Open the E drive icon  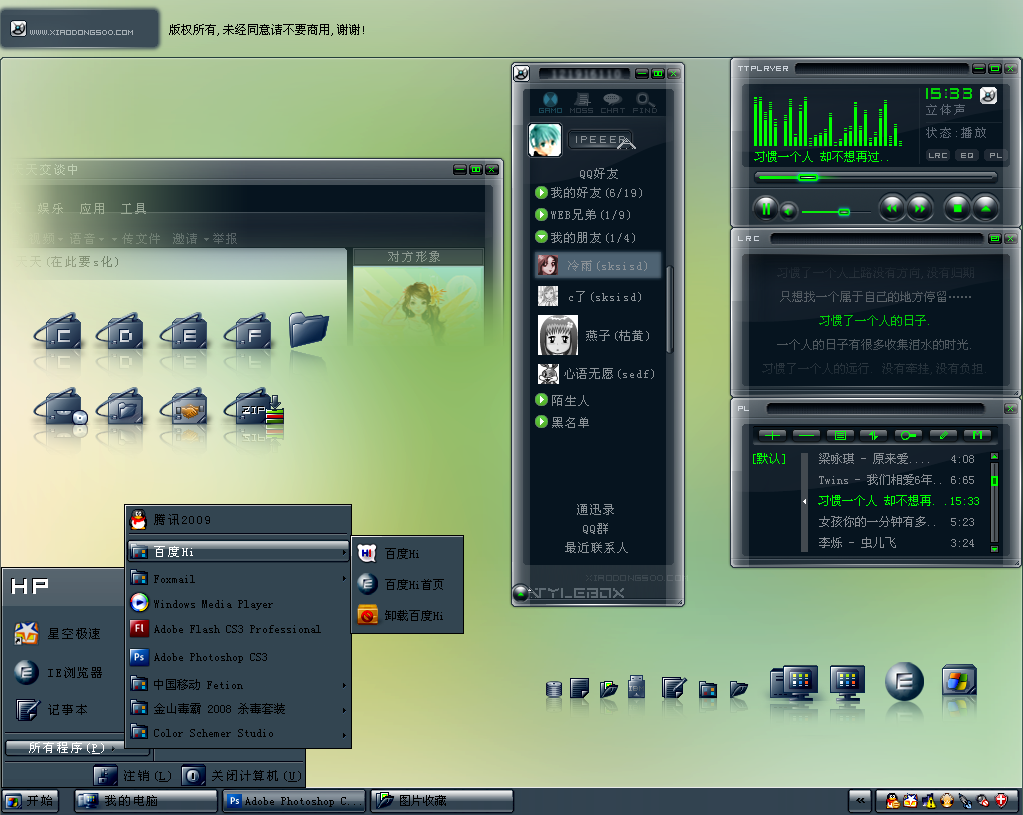coord(184,332)
